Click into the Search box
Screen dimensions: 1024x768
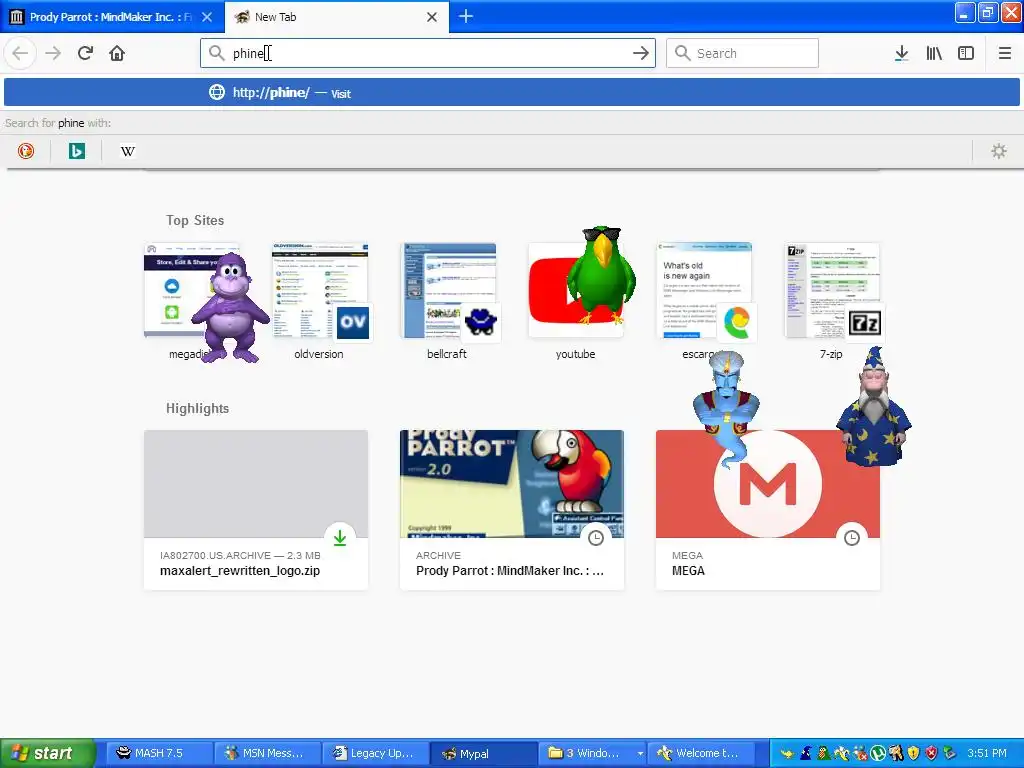[742, 53]
